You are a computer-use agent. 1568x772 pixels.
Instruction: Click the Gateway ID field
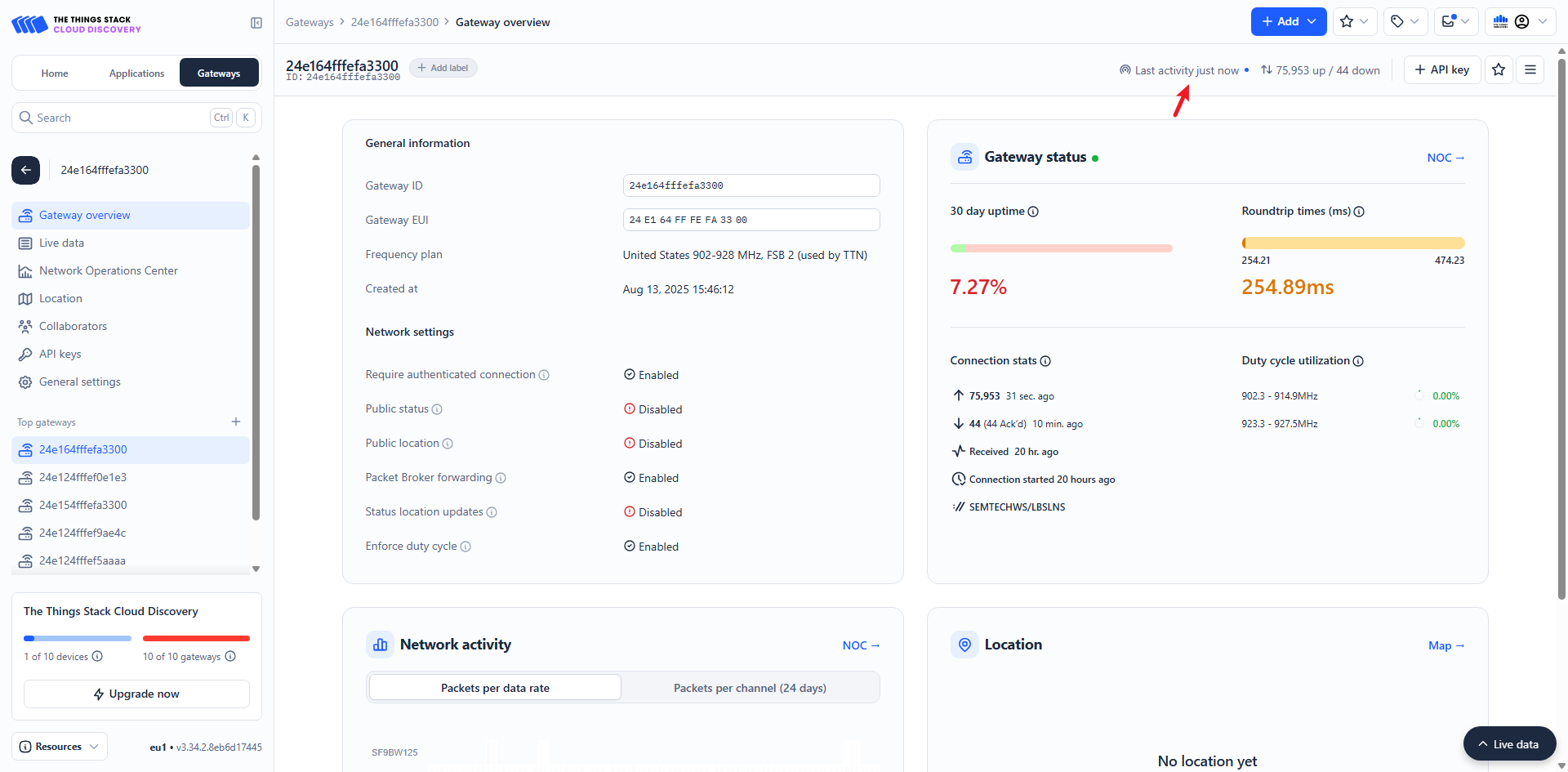(751, 185)
